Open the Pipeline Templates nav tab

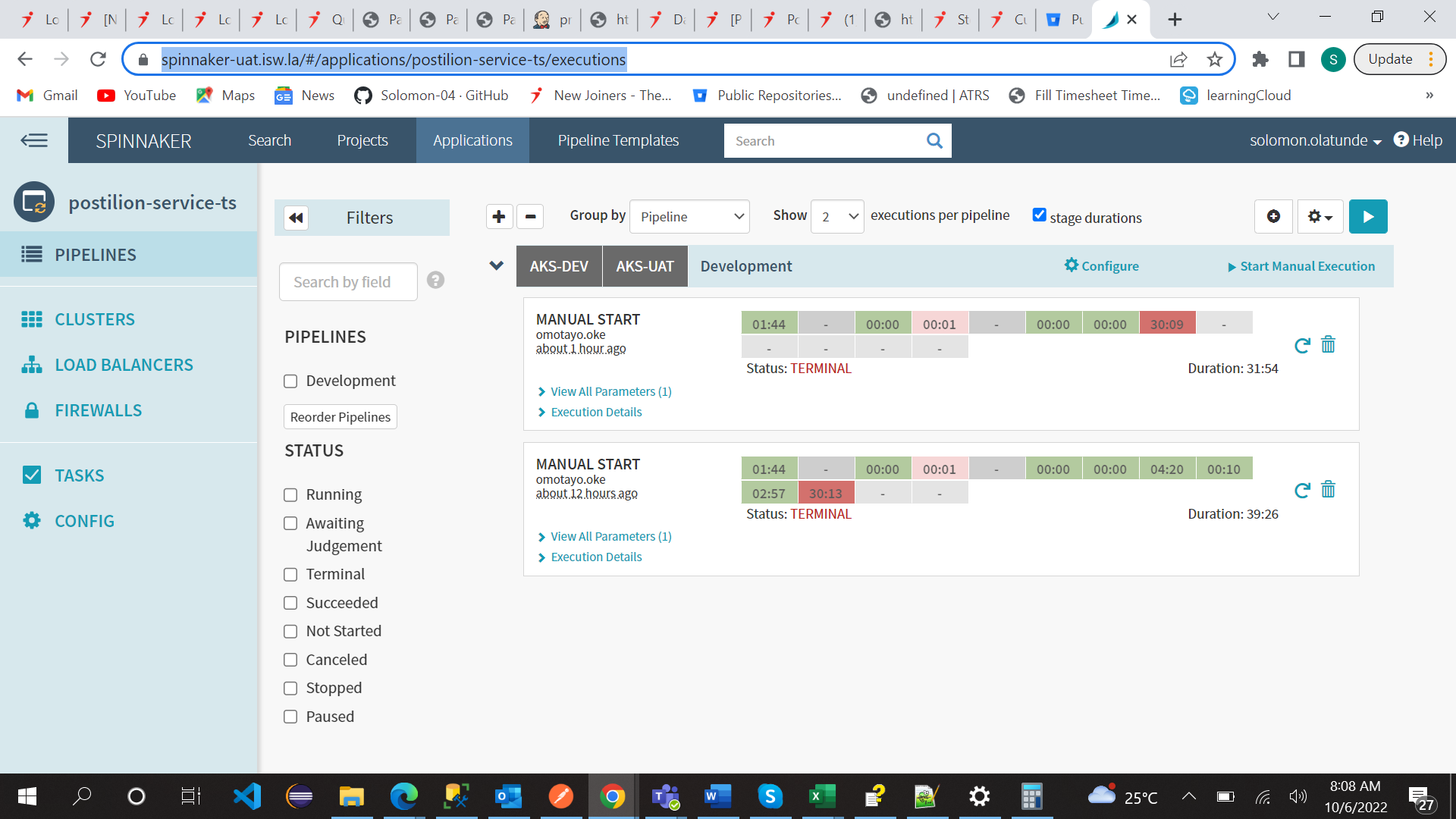click(x=618, y=140)
